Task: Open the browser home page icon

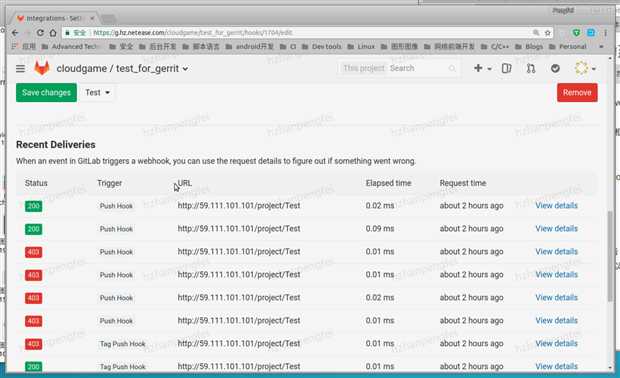Action: [x=53, y=33]
